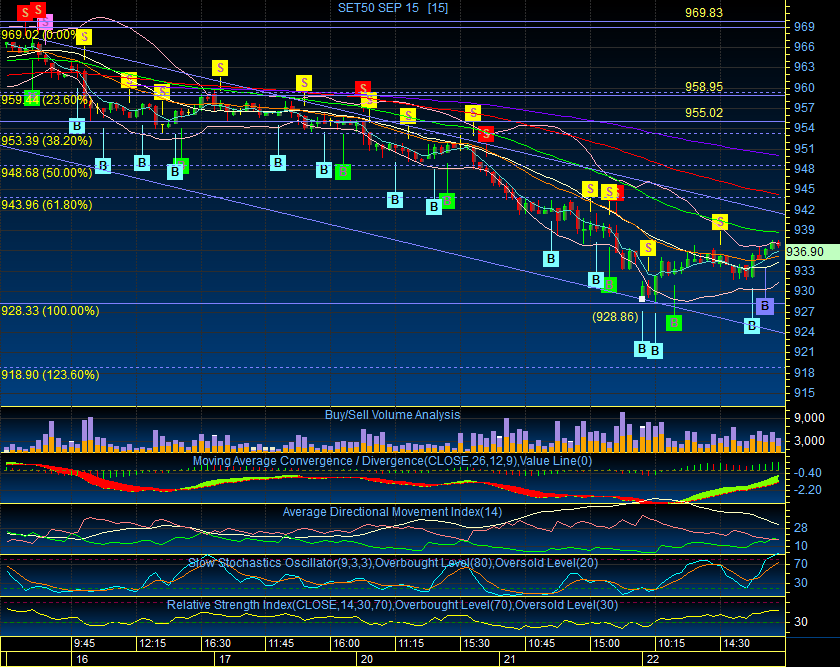Image resolution: width=840 pixels, height=667 pixels.
Task: Click the rightmost cyan B marker
Action: pyautogui.click(x=752, y=325)
